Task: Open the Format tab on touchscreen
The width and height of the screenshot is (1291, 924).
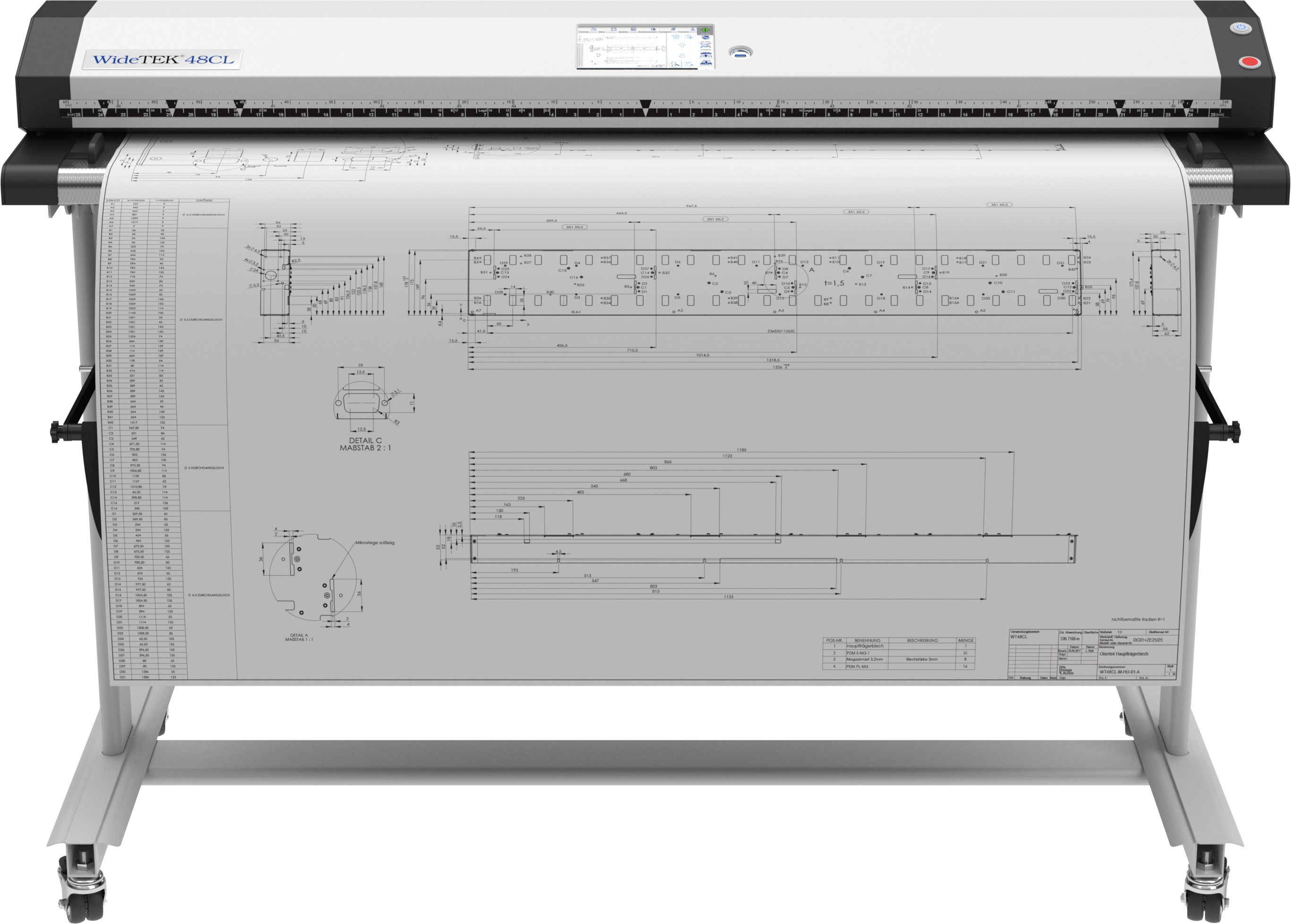Action: pyautogui.click(x=587, y=30)
